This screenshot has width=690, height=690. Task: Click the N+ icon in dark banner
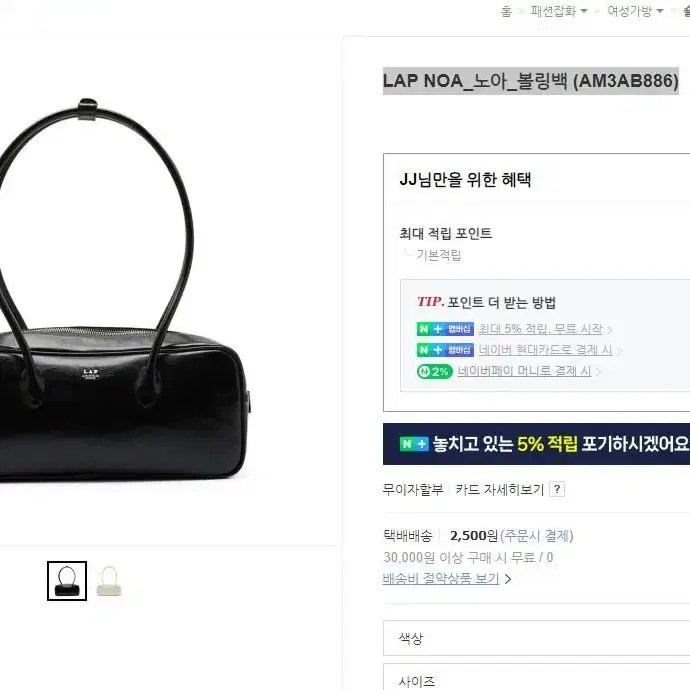[x=414, y=444]
